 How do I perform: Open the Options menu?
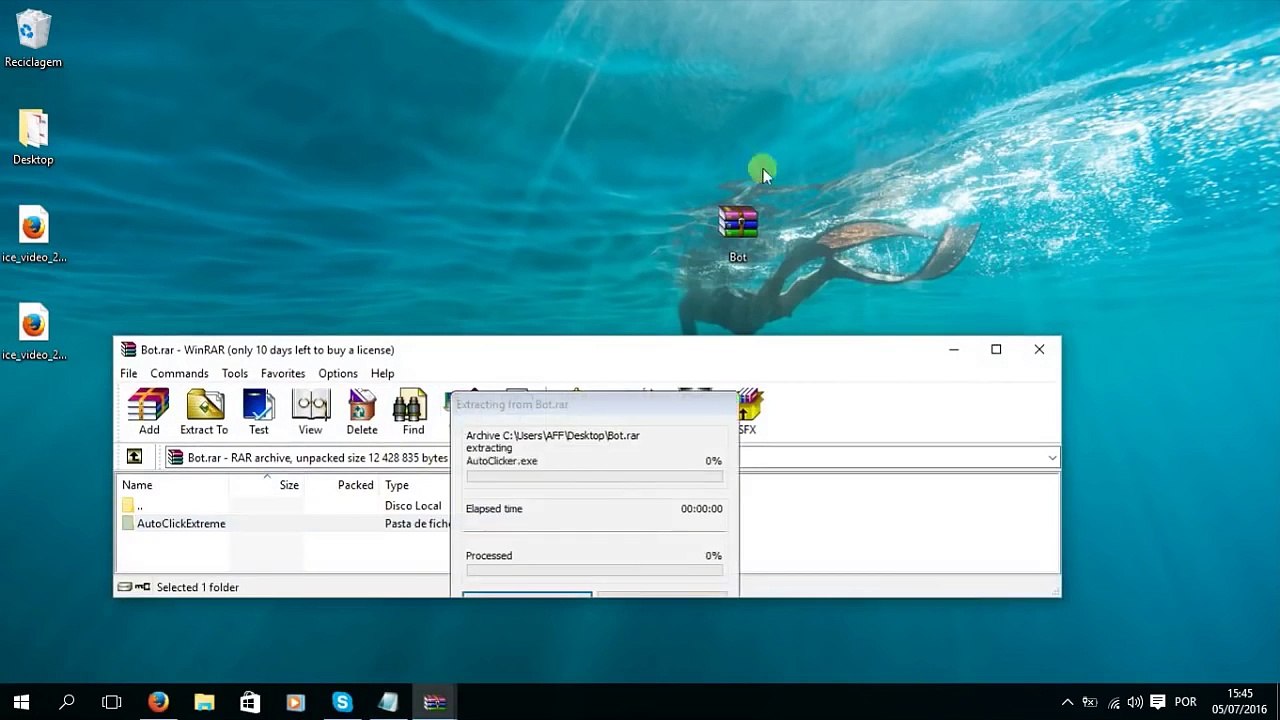(338, 373)
